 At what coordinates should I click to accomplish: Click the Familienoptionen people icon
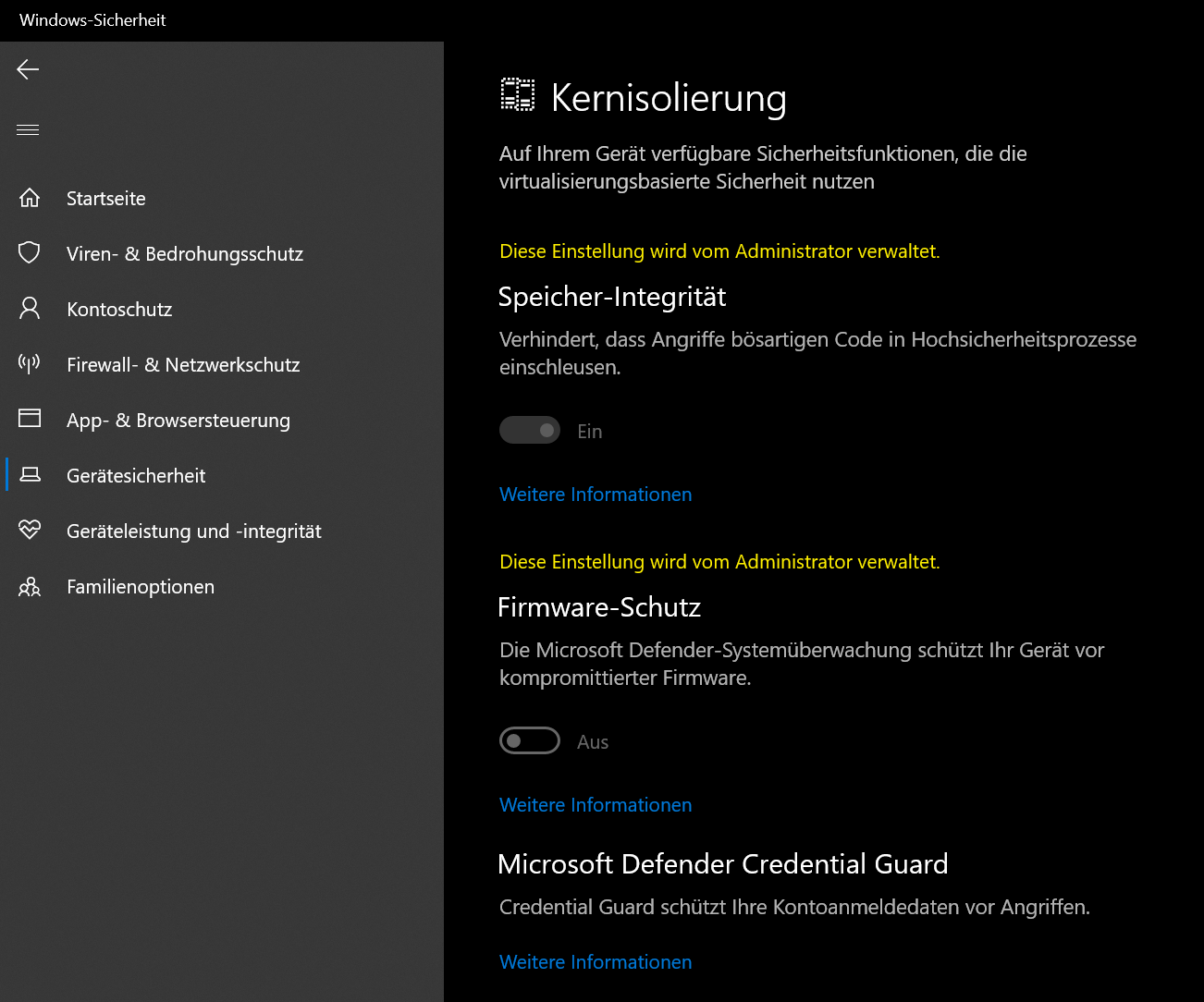(x=30, y=586)
